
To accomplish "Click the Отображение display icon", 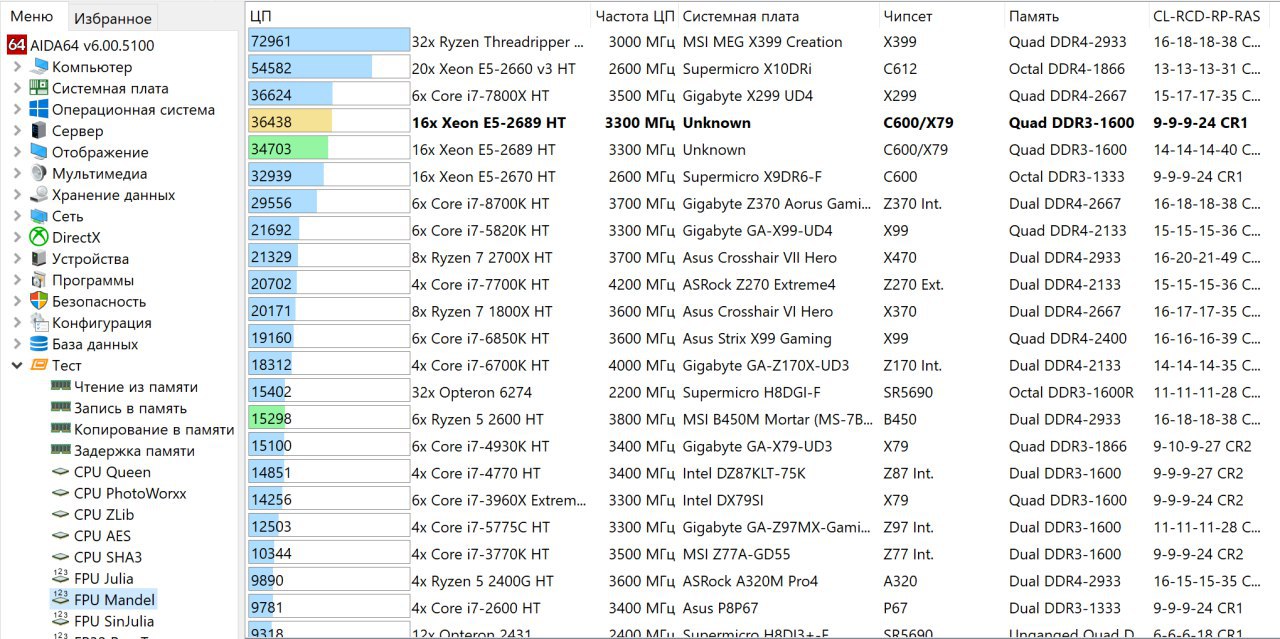I will coord(39,152).
